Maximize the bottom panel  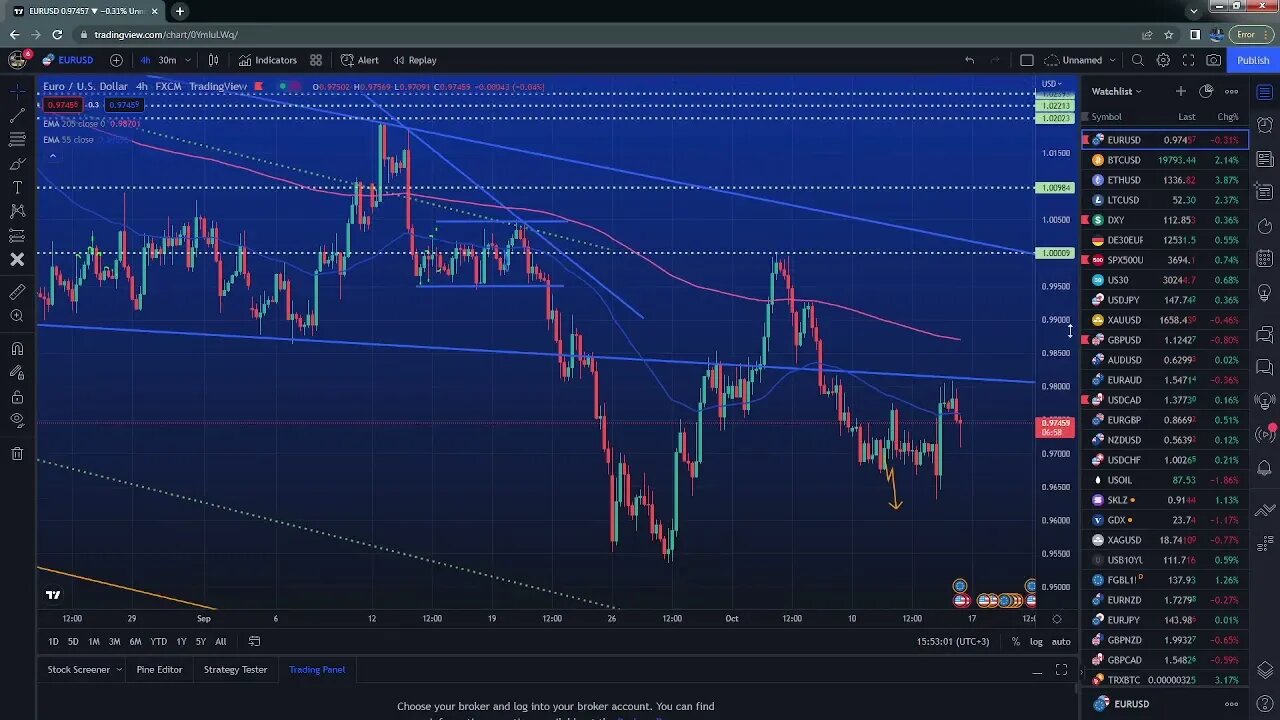pyautogui.click(x=1061, y=670)
